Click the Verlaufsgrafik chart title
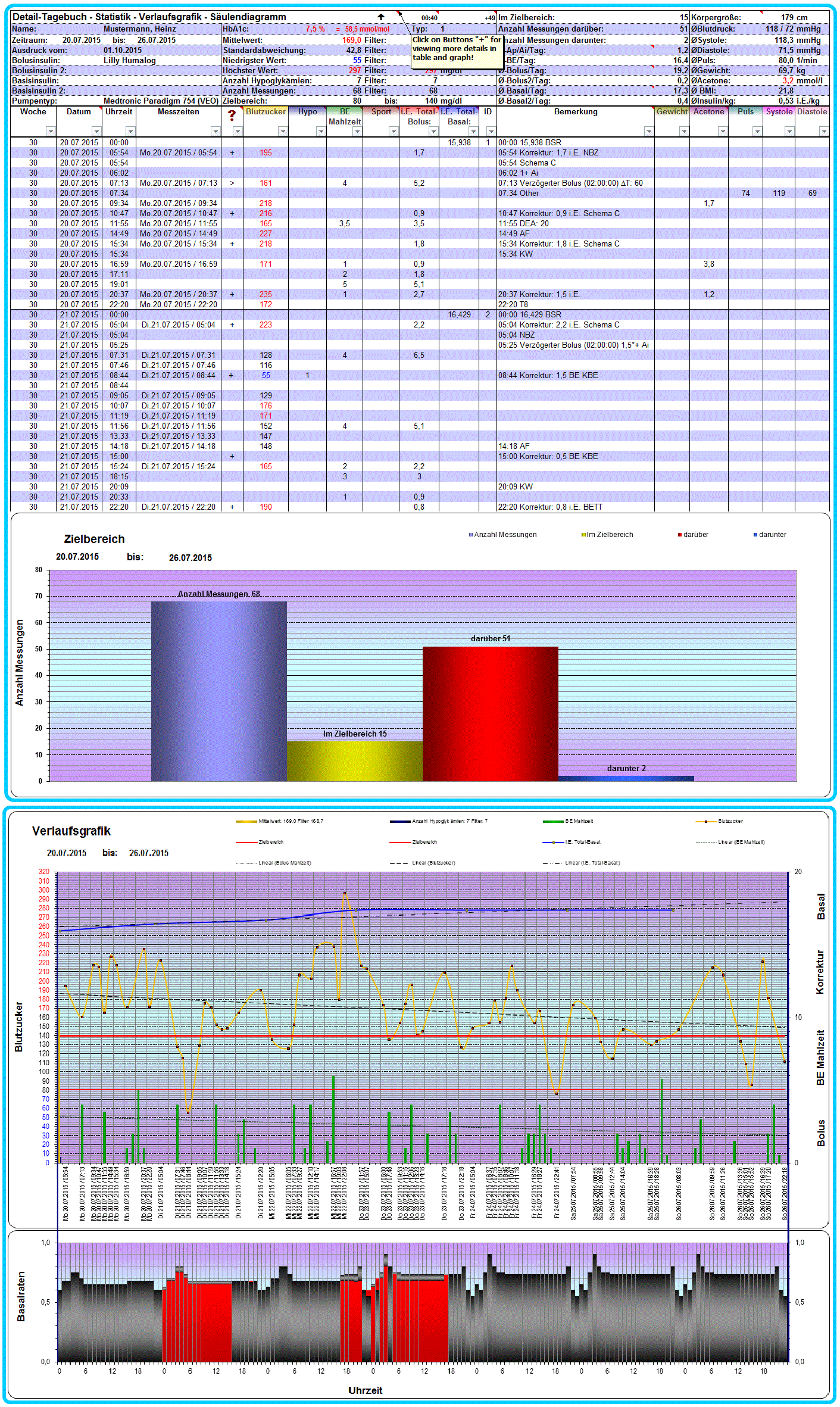 click(x=71, y=831)
